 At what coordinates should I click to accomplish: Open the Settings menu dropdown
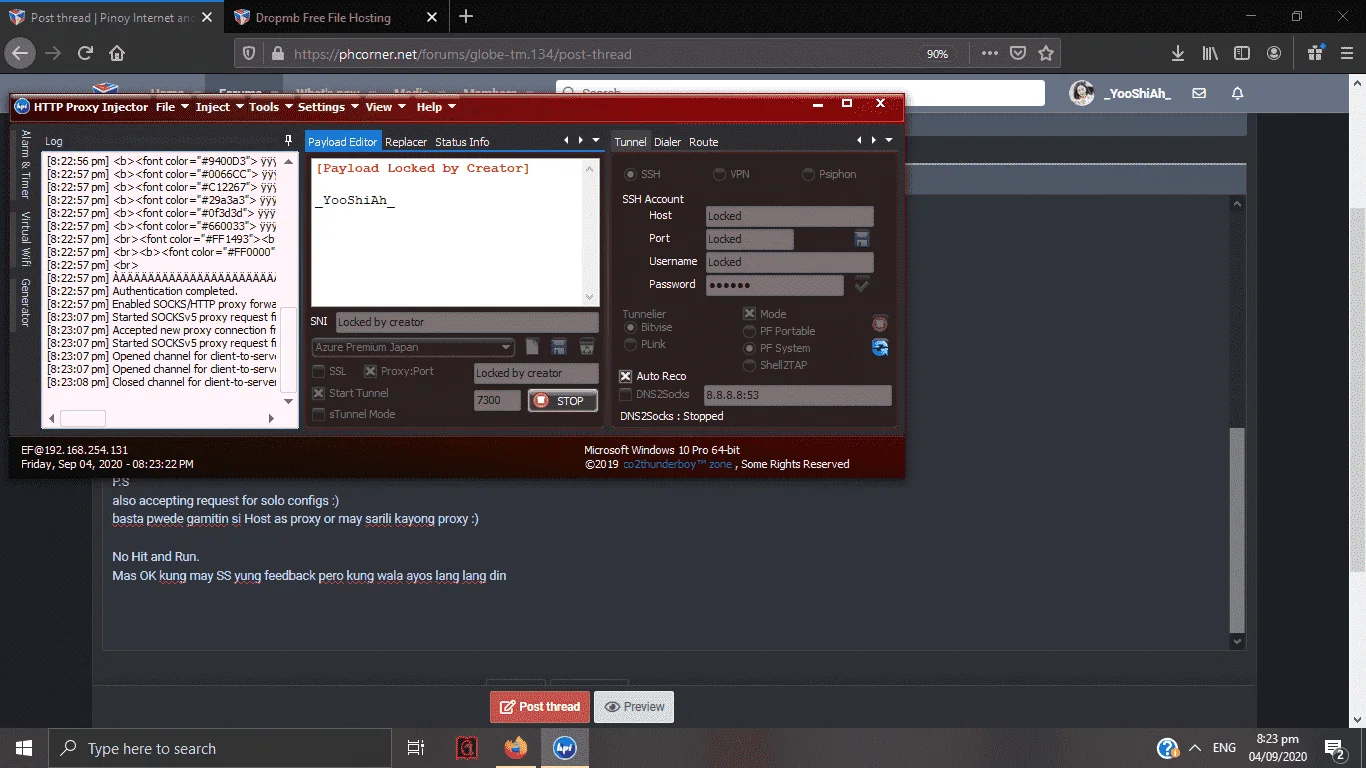(x=329, y=107)
